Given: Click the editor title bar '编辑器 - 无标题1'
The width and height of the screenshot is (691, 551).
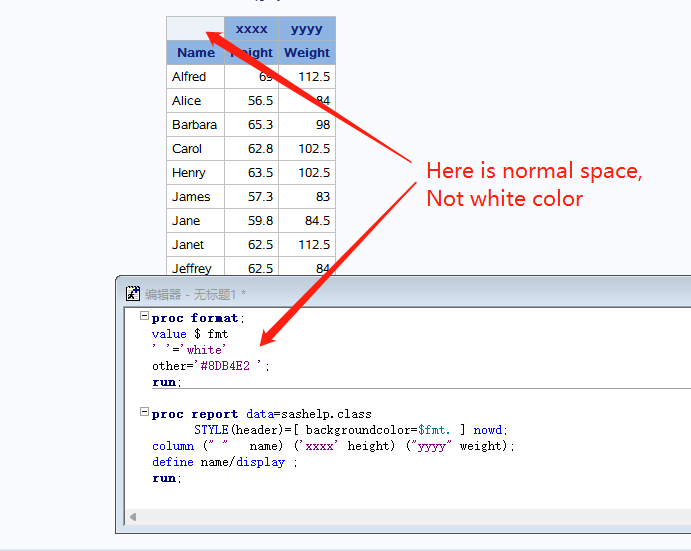Looking at the screenshot, I should 195,293.
